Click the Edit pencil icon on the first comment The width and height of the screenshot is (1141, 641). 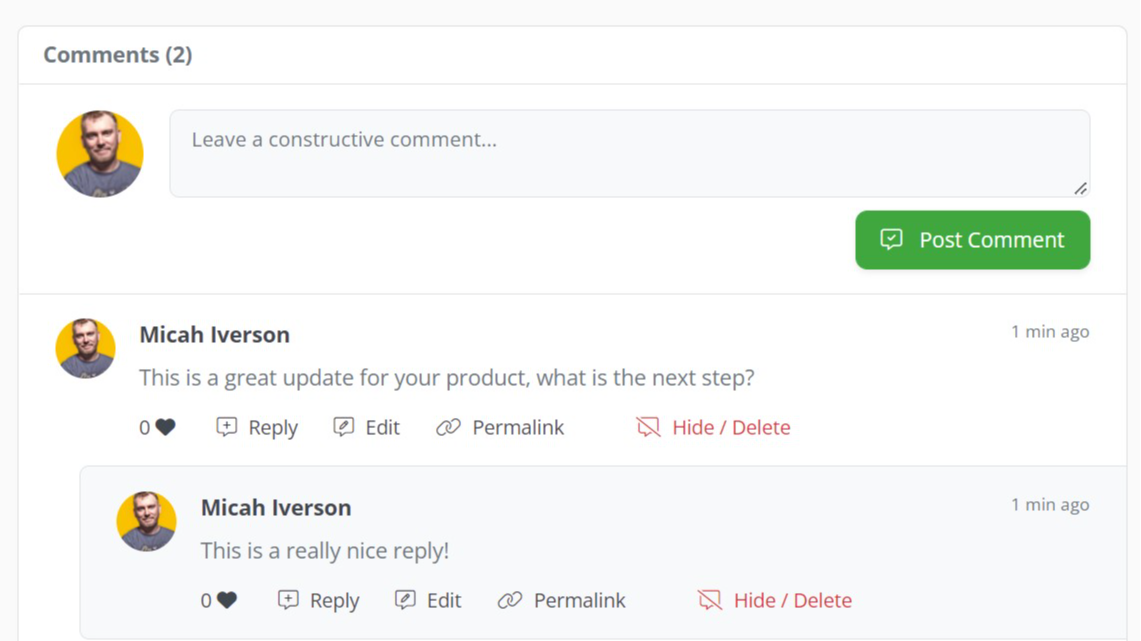[x=344, y=427]
